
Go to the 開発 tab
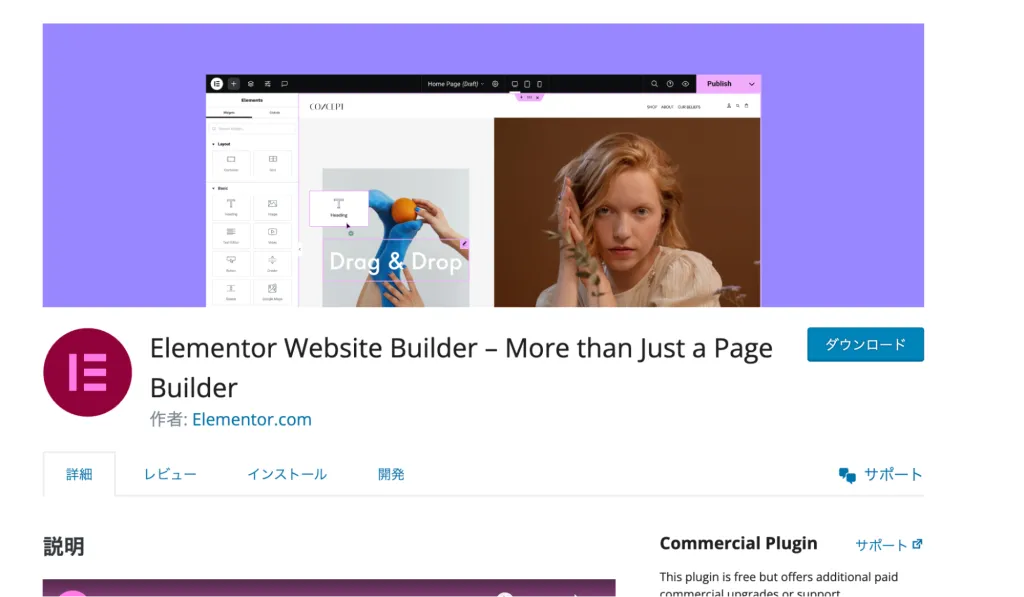[x=391, y=474]
